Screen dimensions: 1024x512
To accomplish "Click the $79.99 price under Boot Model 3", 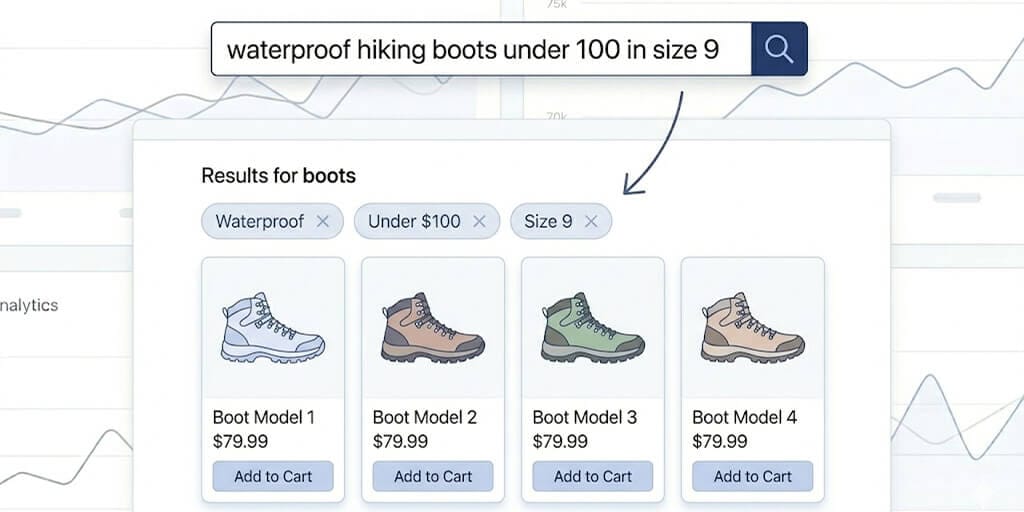I will point(560,441).
